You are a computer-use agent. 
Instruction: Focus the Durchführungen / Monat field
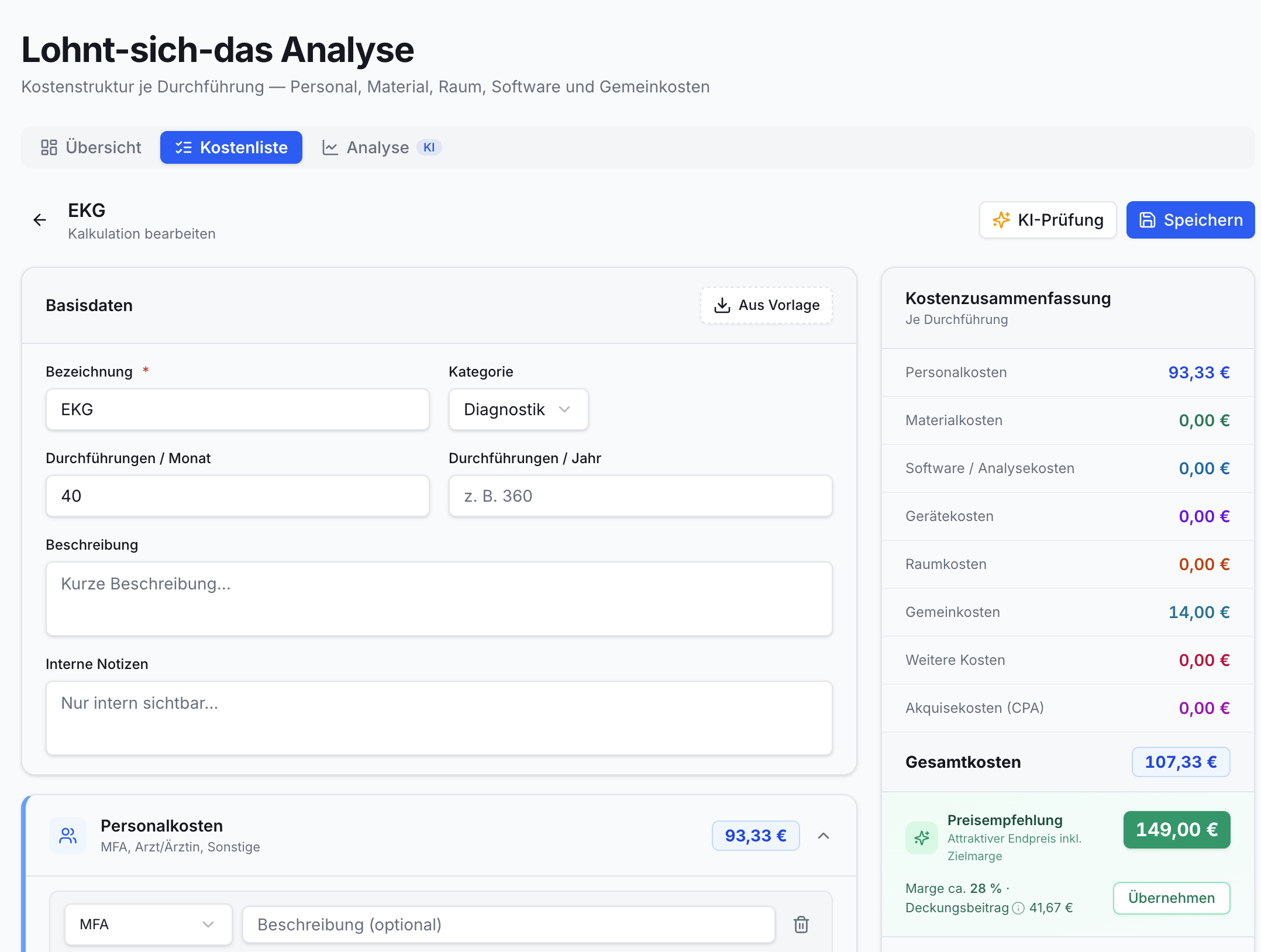pos(237,496)
